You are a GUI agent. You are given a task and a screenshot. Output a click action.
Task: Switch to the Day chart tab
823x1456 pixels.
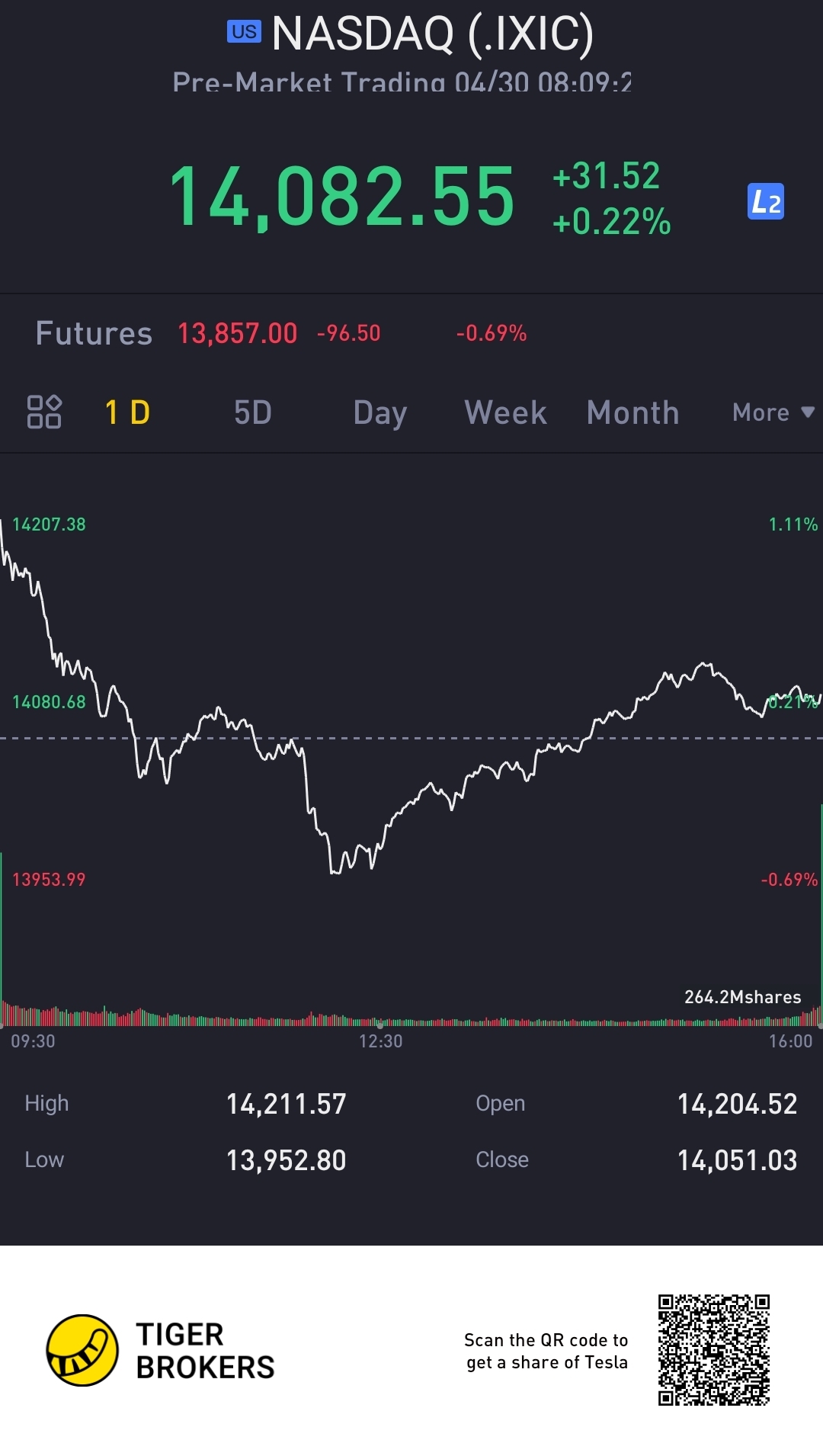379,412
